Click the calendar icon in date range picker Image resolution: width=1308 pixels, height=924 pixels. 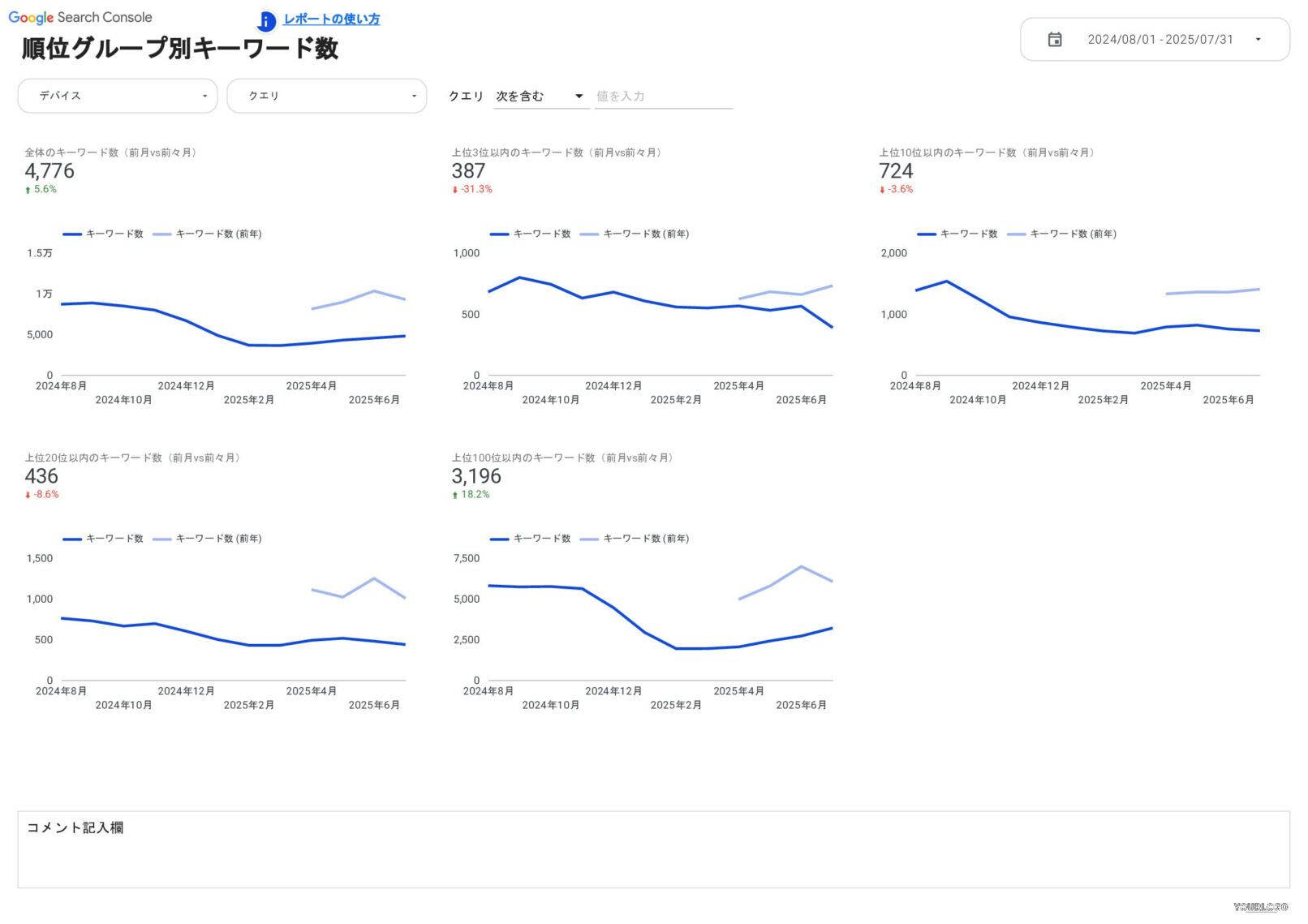pos(1054,40)
